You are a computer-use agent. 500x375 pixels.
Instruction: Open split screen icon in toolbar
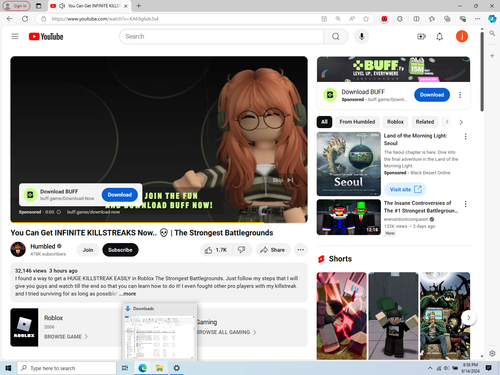416,19
